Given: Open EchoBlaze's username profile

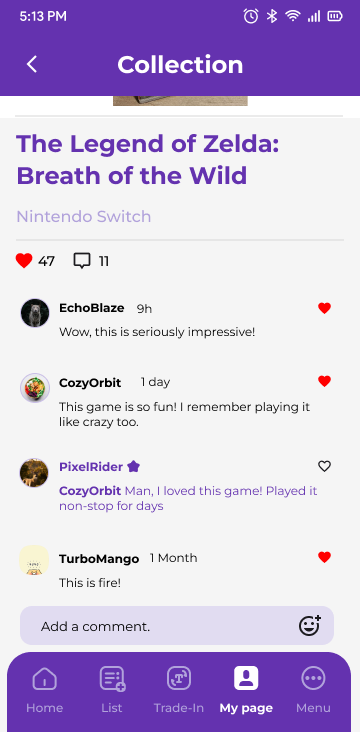Looking at the screenshot, I should 92,308.
